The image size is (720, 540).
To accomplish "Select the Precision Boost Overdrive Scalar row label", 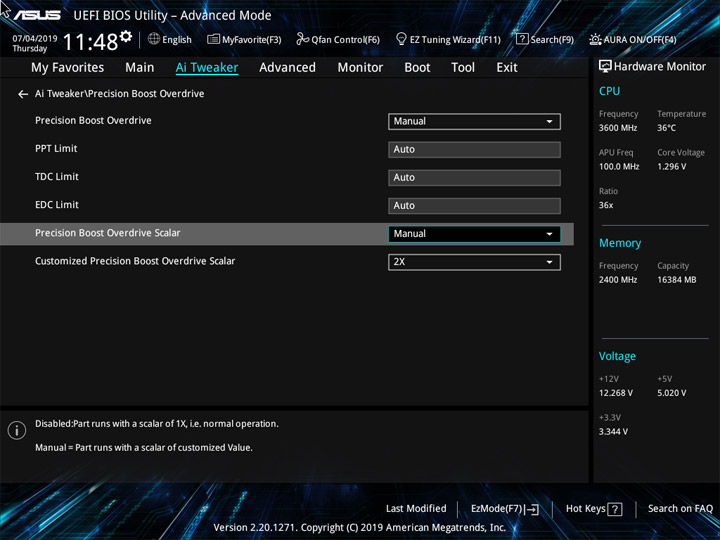I will click(x=107, y=233).
